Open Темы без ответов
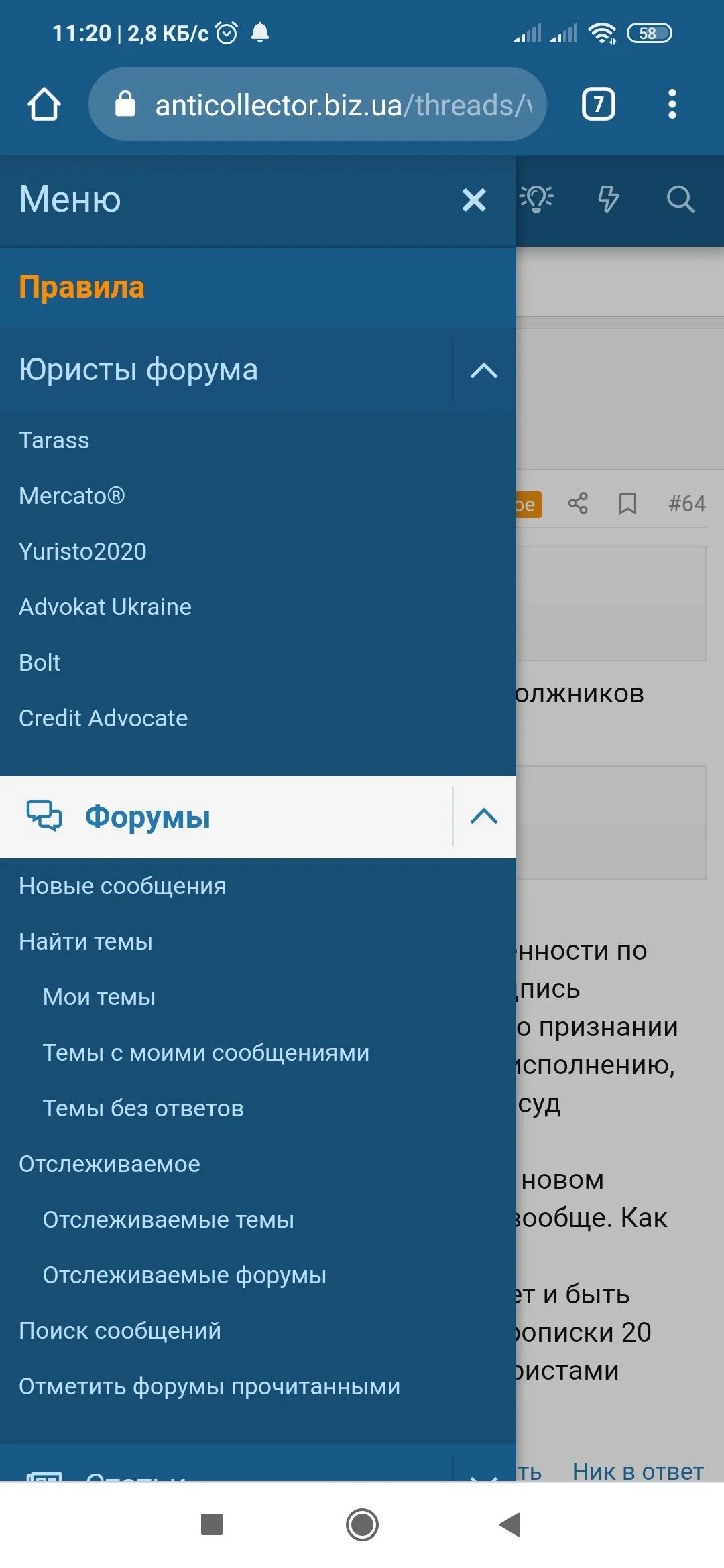This screenshot has height=1568, width=724. pyautogui.click(x=143, y=1108)
